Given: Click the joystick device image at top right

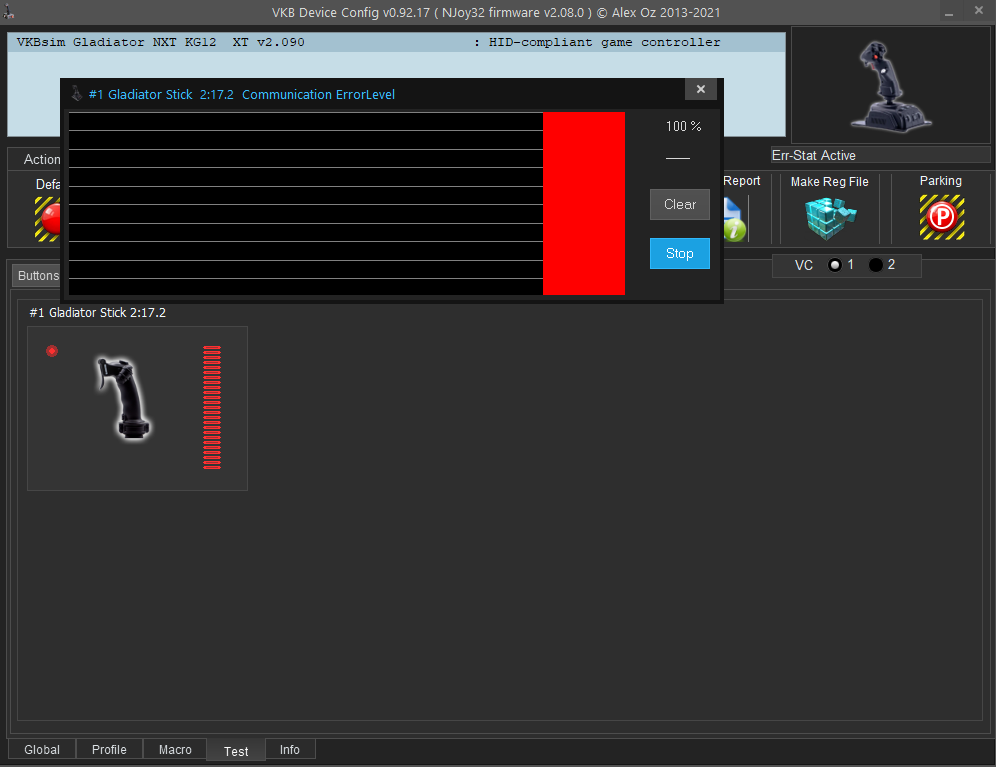Looking at the screenshot, I should pos(889,86).
